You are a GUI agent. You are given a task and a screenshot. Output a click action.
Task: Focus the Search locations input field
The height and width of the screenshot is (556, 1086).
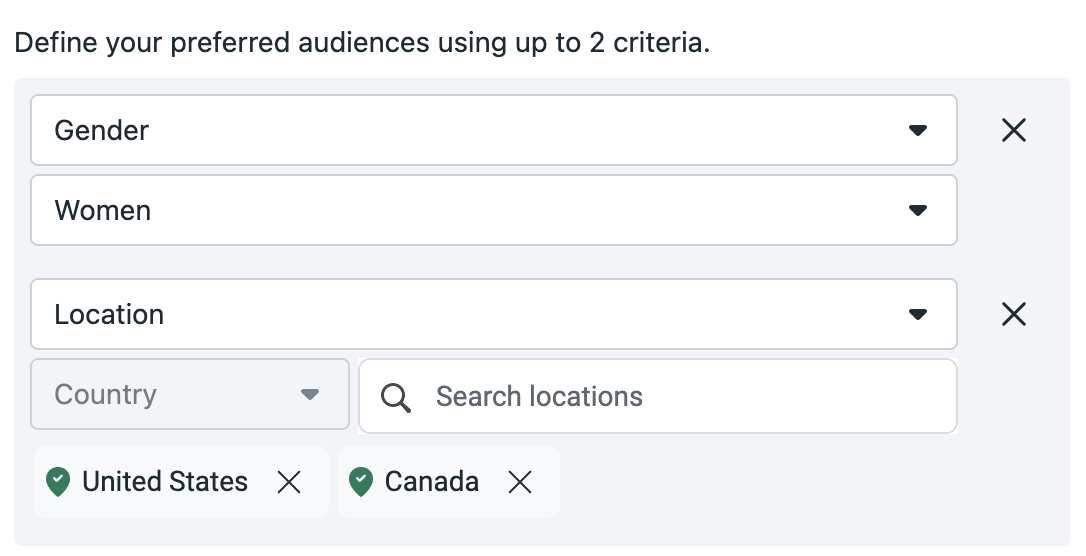pos(658,397)
